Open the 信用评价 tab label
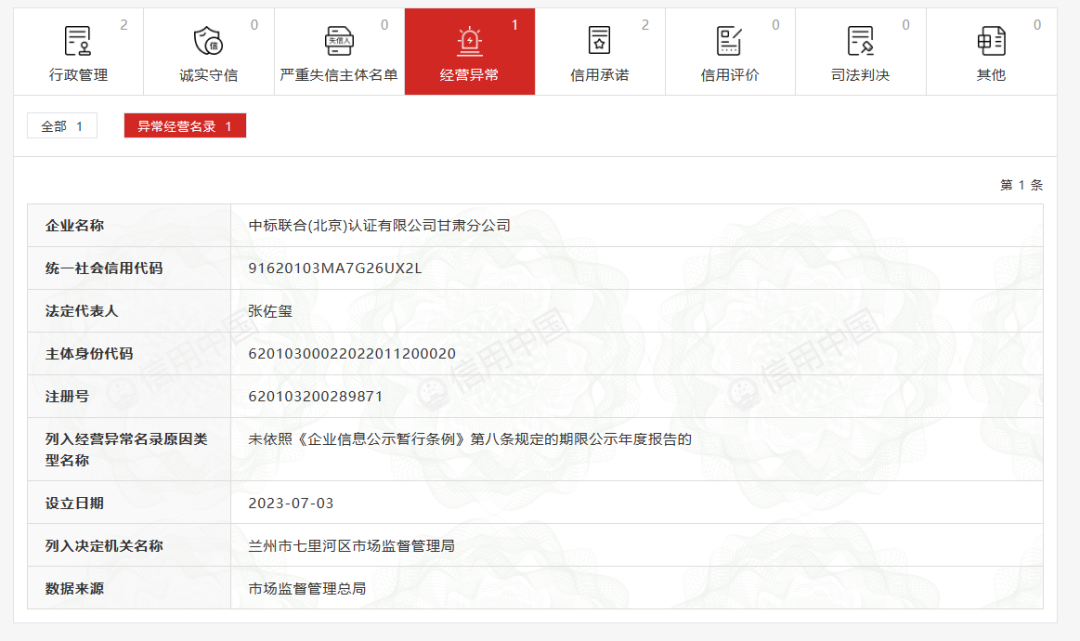The image size is (1080, 641). tap(729, 75)
